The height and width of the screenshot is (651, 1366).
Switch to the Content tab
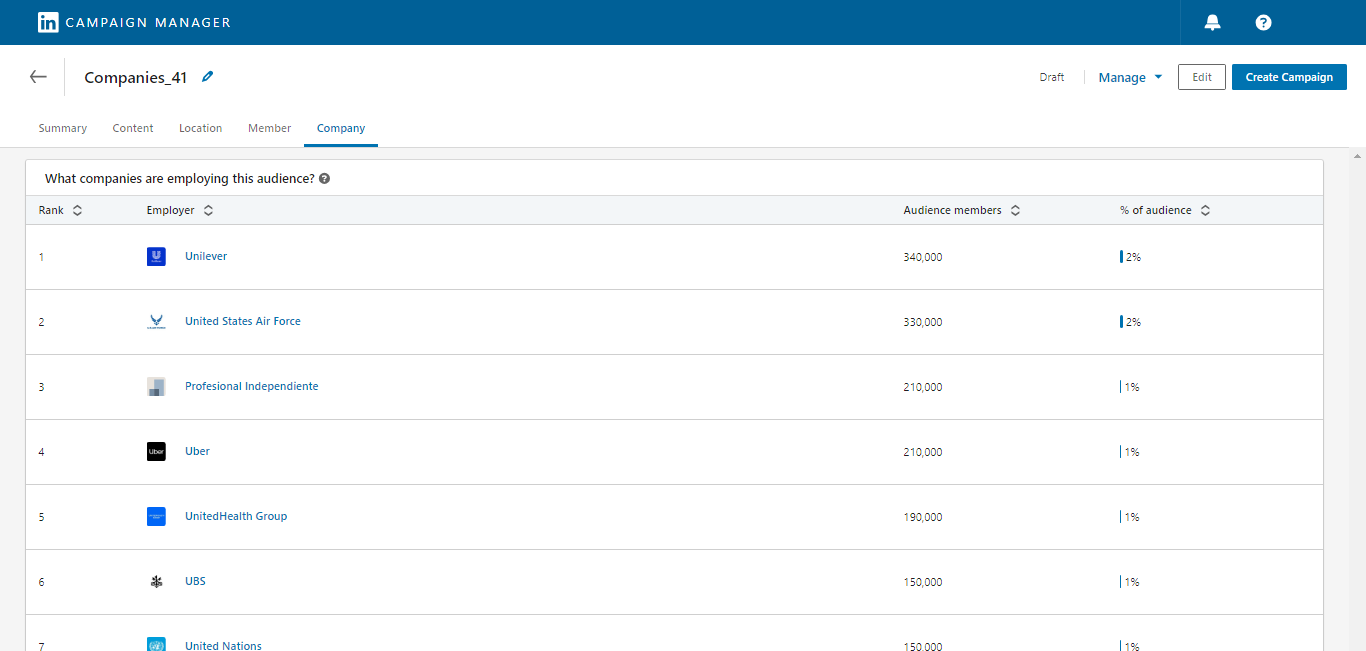pyautogui.click(x=133, y=128)
